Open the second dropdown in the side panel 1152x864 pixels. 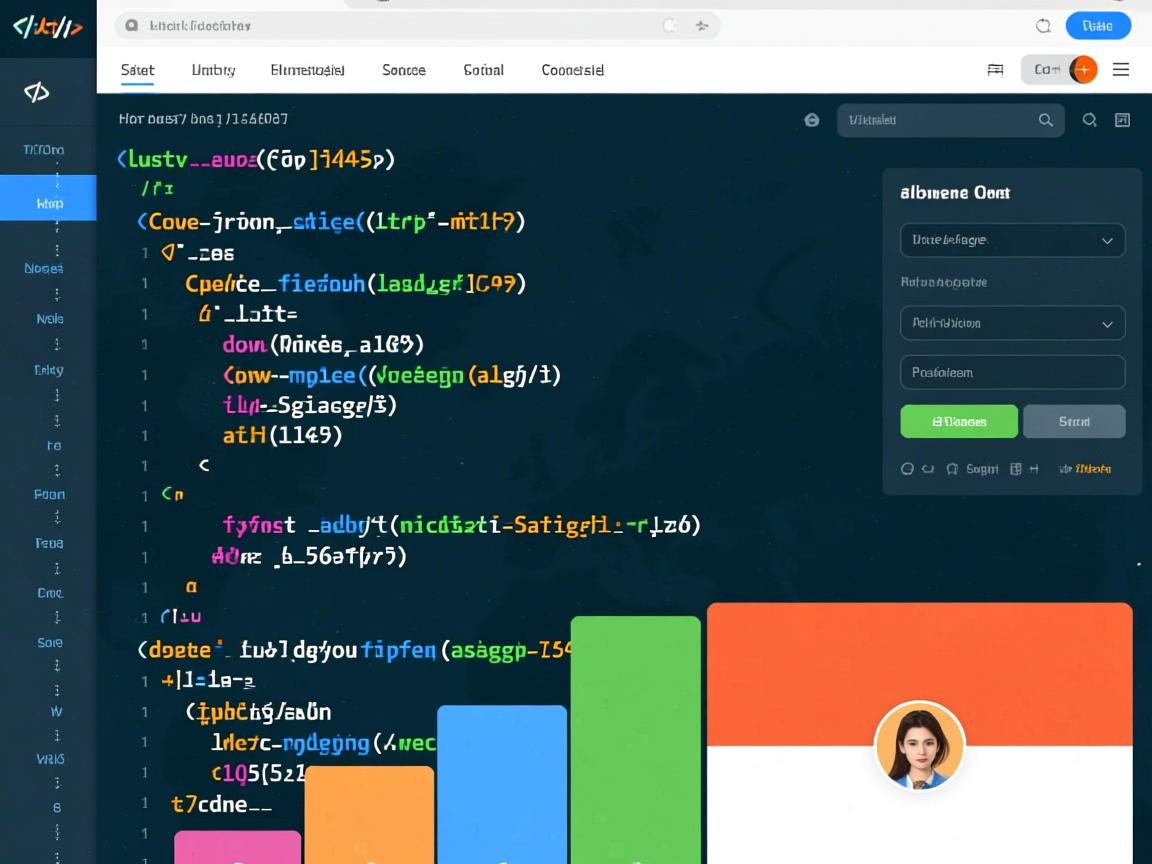pos(1012,323)
